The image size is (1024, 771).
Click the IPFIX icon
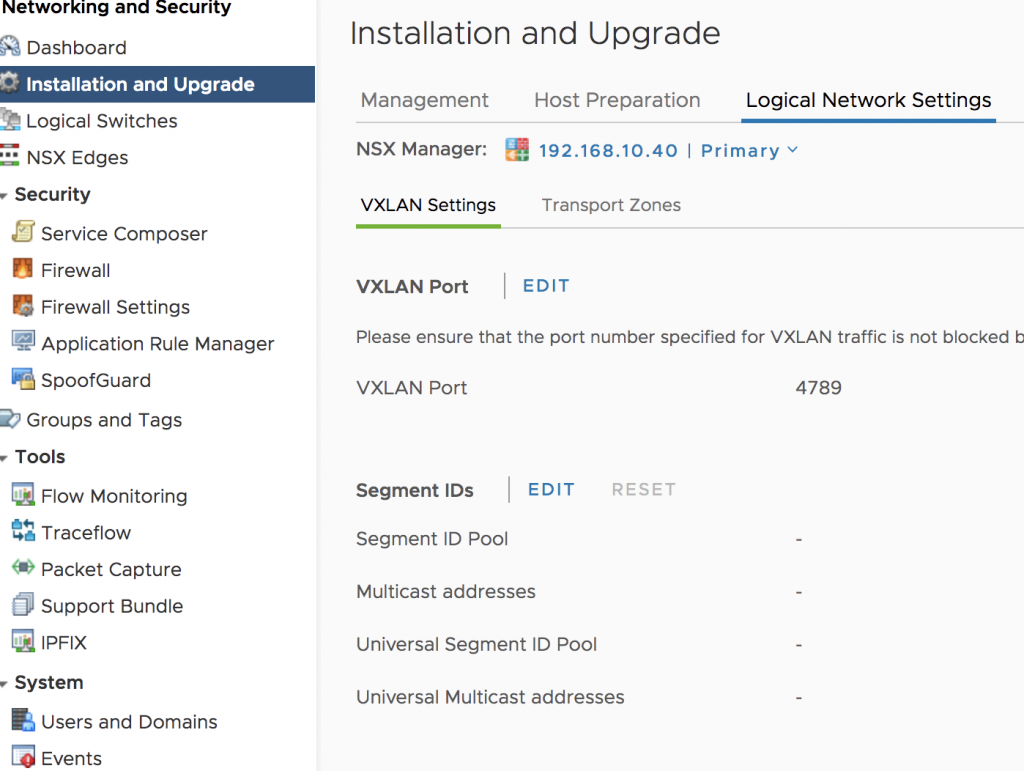23,641
